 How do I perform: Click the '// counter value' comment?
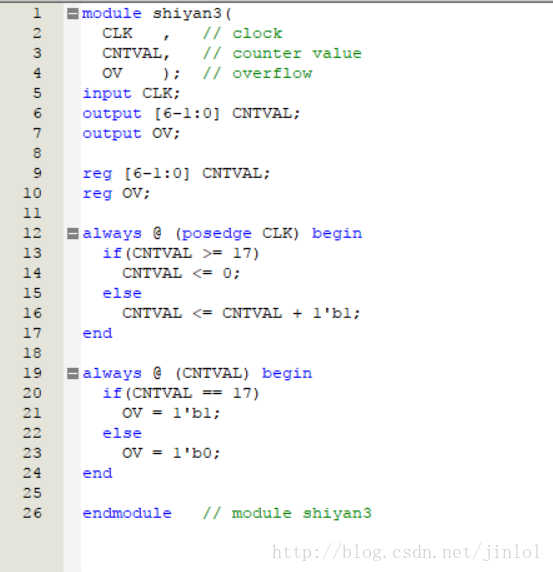[282, 53]
